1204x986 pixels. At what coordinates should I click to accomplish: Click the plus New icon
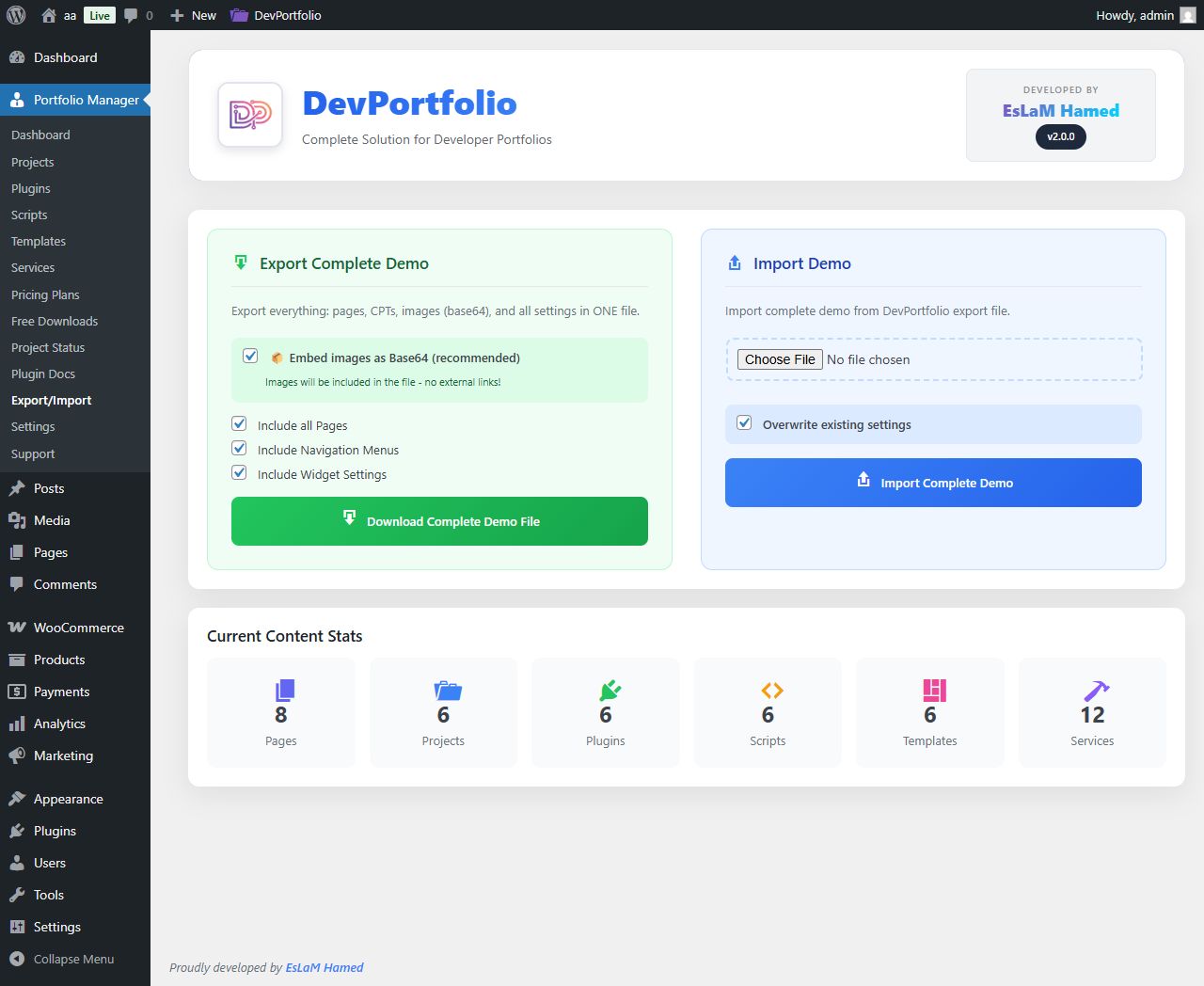(x=177, y=15)
